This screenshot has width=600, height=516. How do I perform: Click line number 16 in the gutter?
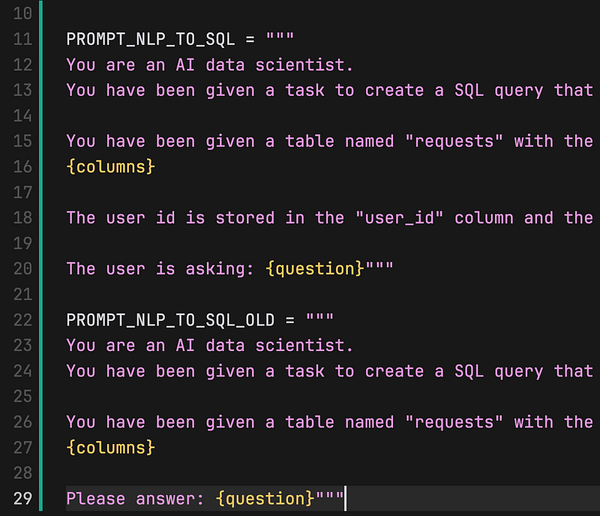tap(22, 166)
